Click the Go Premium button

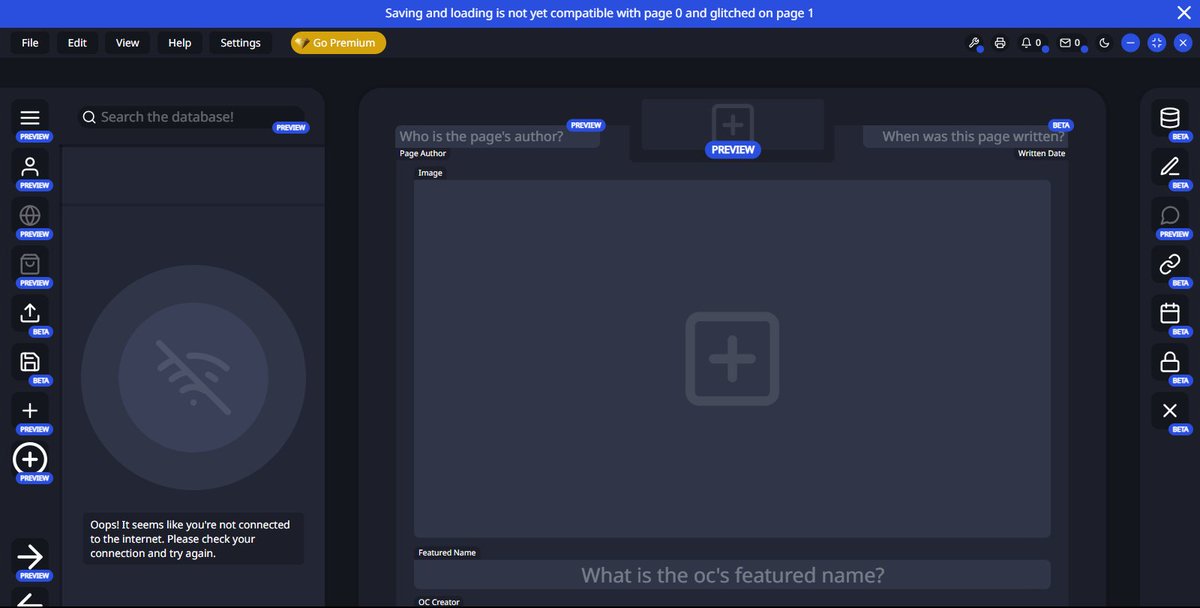[x=338, y=43]
